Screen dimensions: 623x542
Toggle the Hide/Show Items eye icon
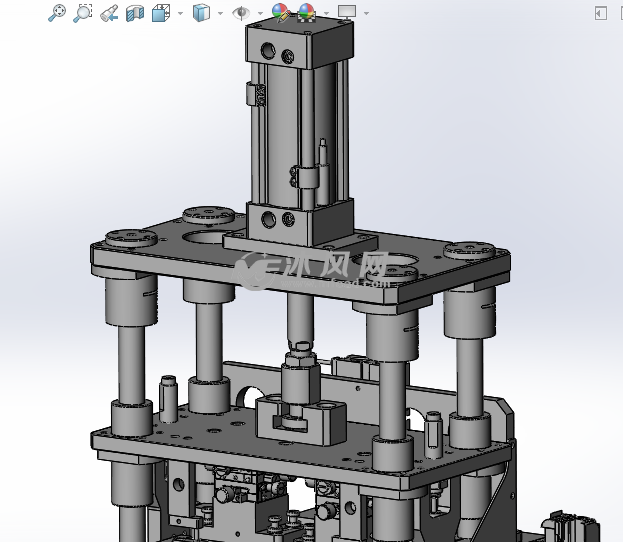(240, 13)
